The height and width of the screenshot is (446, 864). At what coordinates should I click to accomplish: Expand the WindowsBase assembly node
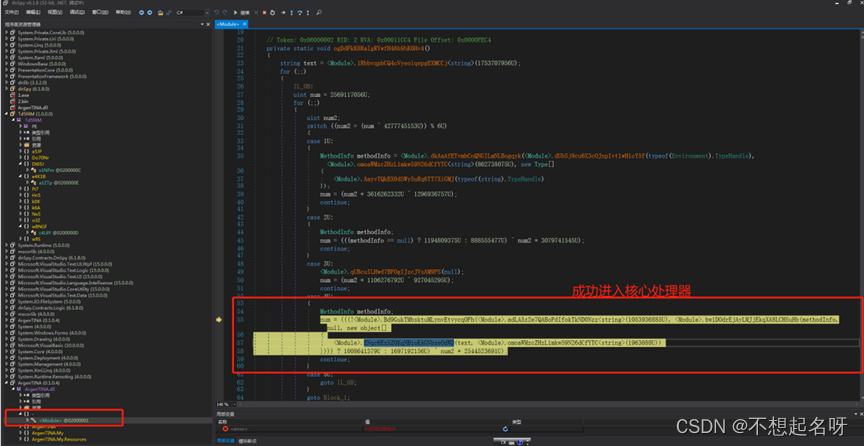(x=7, y=64)
